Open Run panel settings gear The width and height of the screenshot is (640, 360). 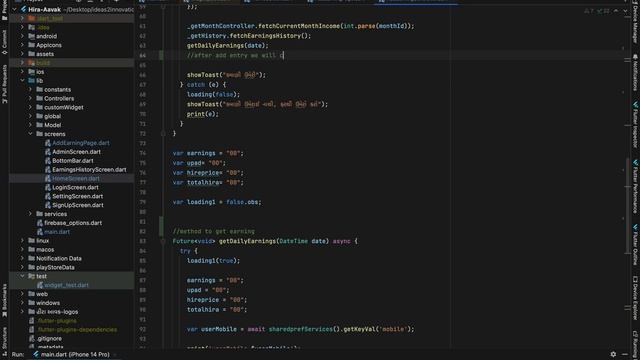(x=613, y=354)
